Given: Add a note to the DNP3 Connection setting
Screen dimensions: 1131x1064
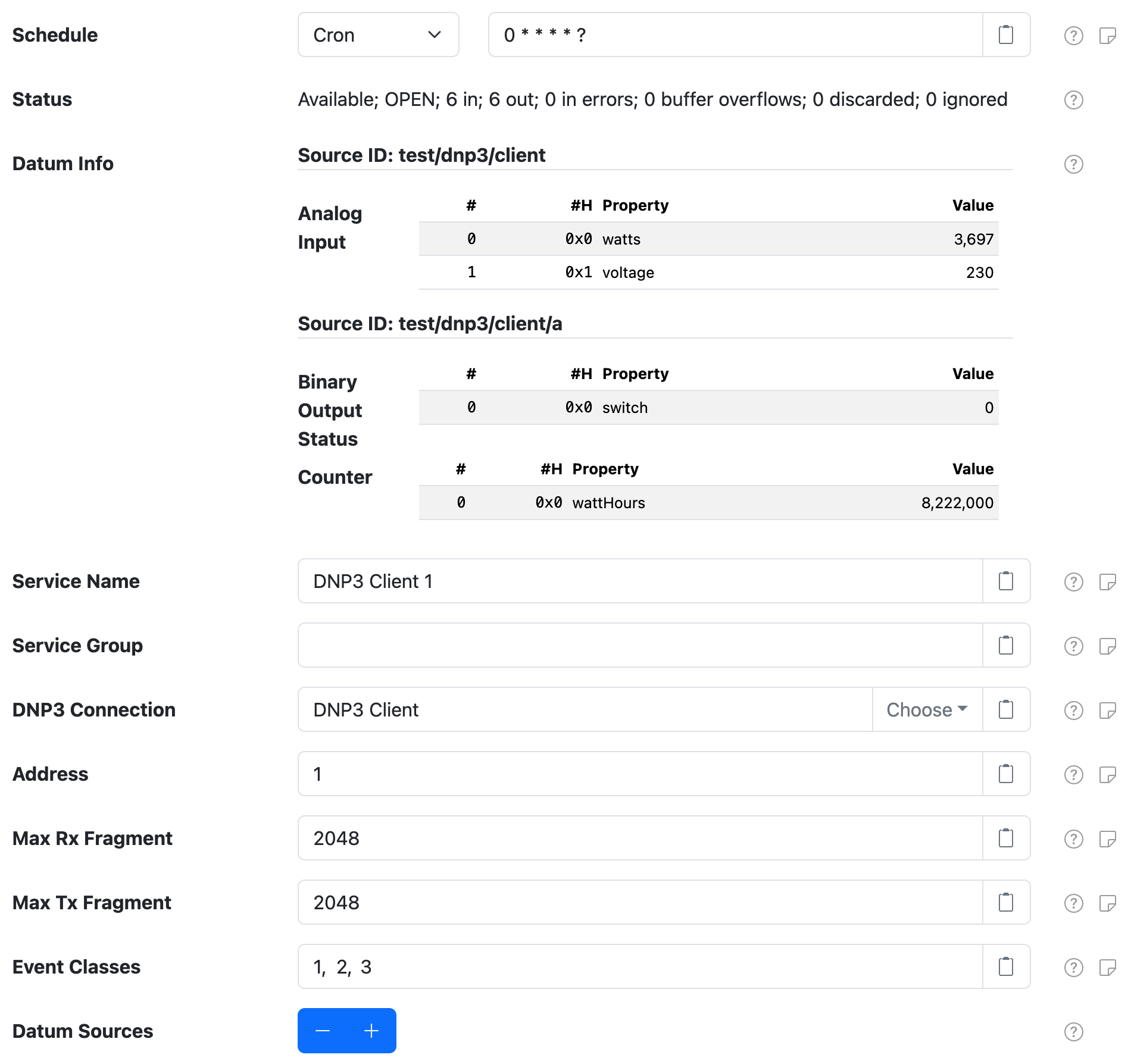Looking at the screenshot, I should (1108, 711).
